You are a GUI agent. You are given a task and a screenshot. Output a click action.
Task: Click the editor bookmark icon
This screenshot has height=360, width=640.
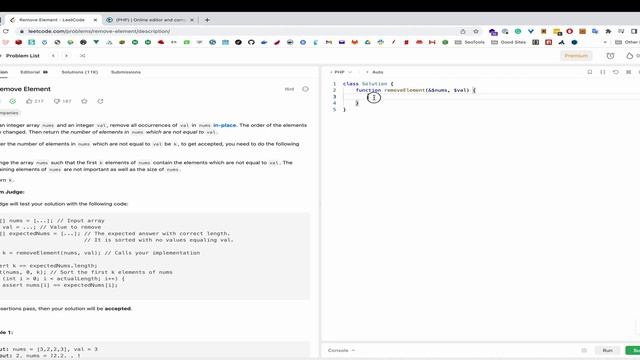click(590, 72)
